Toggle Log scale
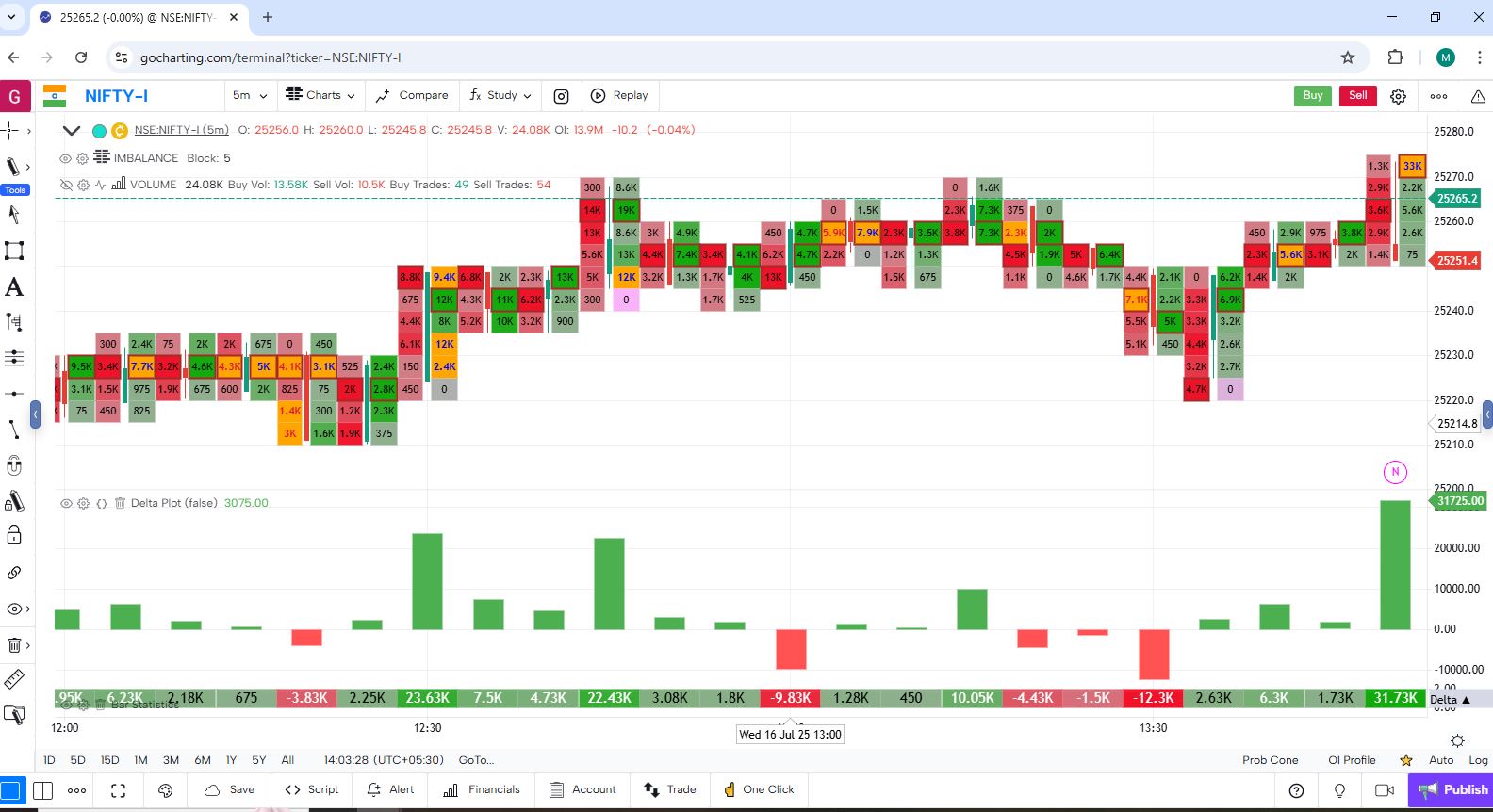This screenshot has width=1493, height=812. (x=1478, y=760)
